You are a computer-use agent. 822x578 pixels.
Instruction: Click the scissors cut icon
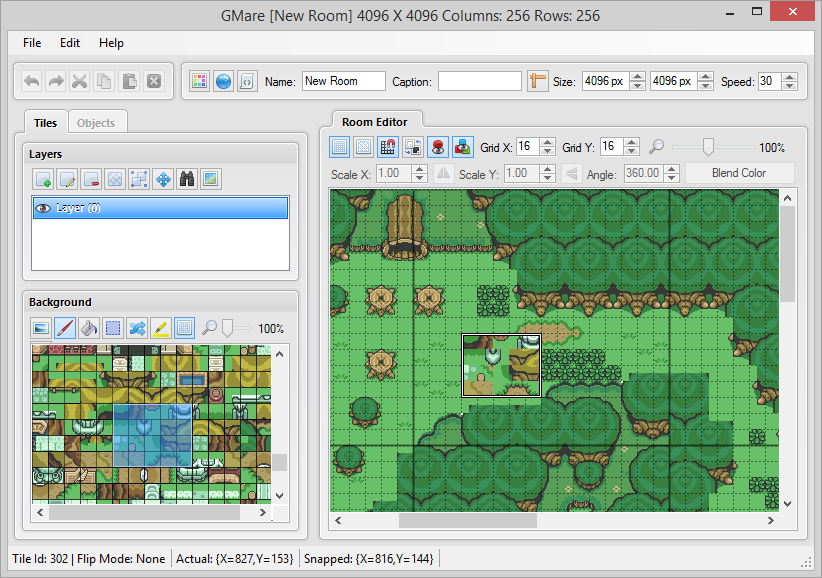tap(80, 81)
